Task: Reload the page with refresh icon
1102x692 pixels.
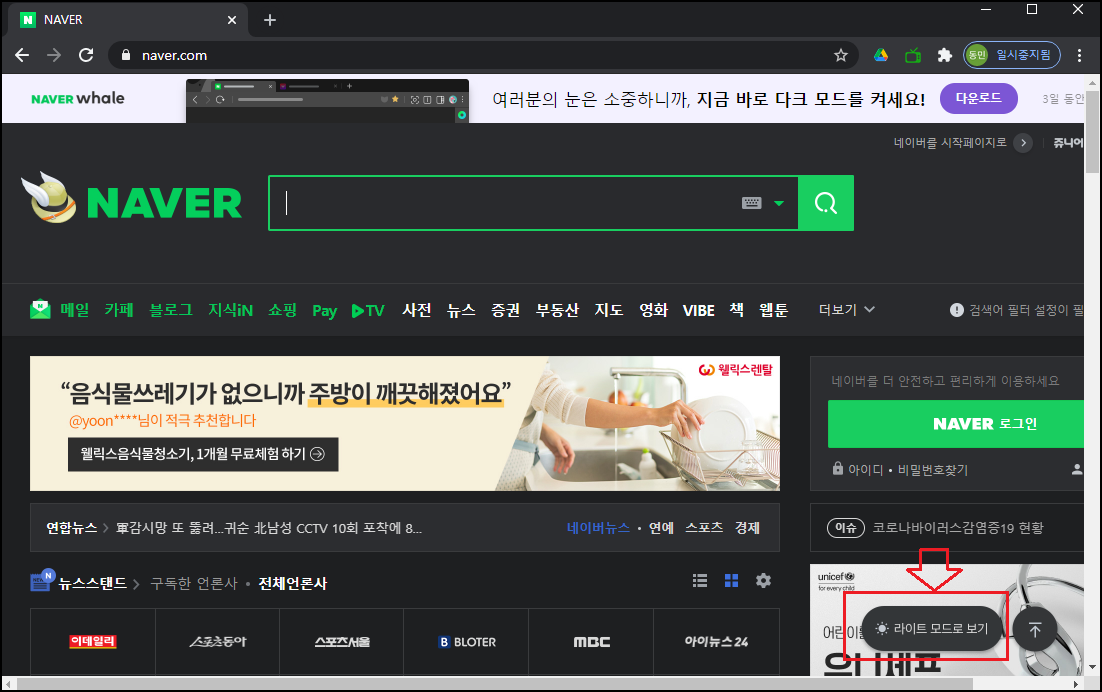Action: [86, 55]
